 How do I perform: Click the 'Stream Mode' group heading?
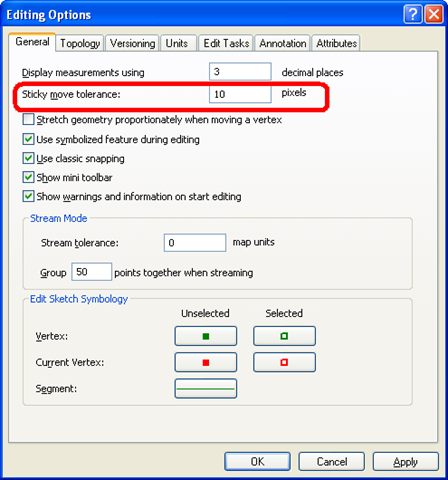[x=59, y=218]
